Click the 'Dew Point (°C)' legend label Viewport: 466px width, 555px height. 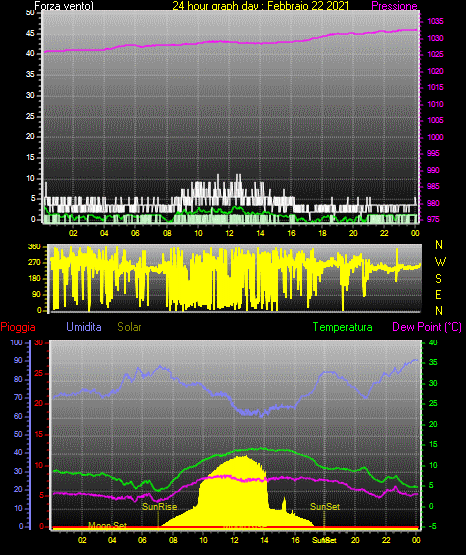point(427,327)
